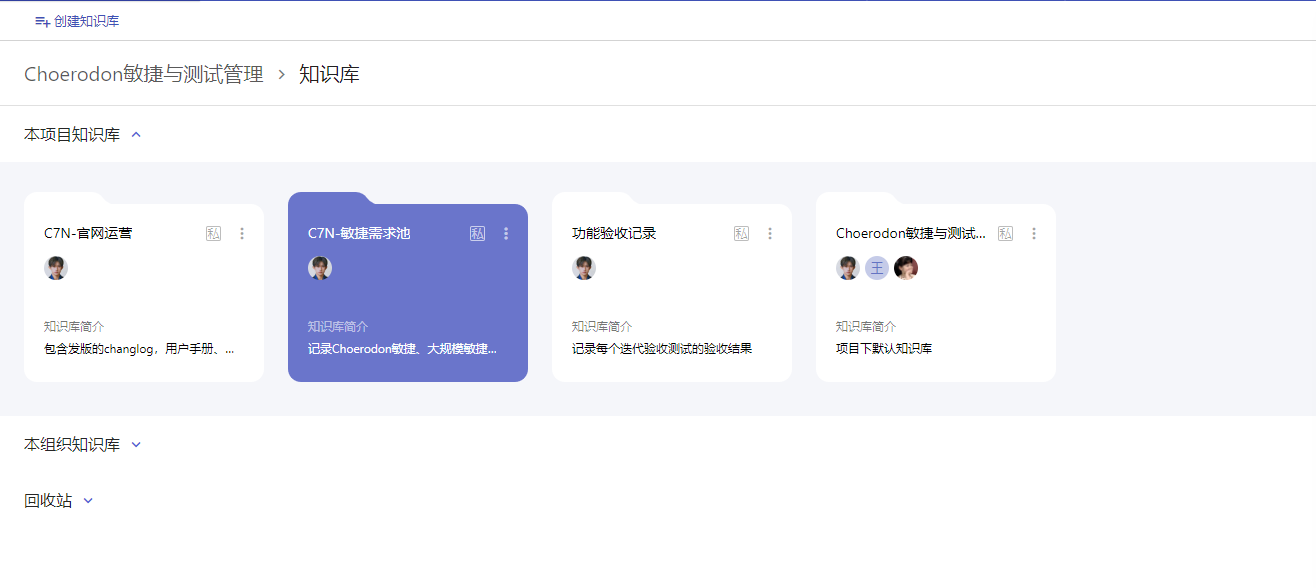The image size is (1316, 588).
Task: Open the more-options menu for C7N-官网运营
Action: coord(242,234)
